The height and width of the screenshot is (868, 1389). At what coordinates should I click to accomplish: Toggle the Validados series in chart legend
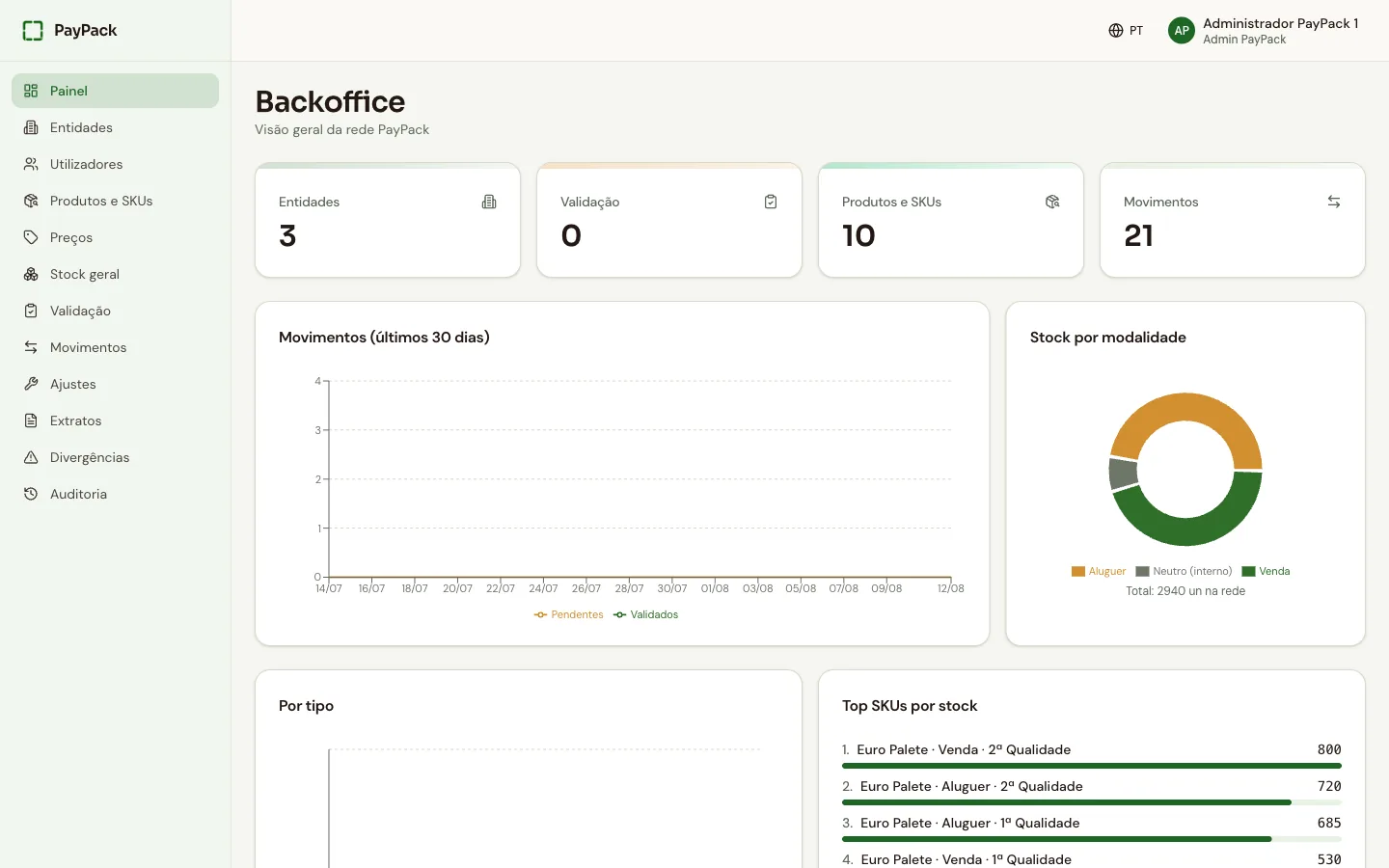pyautogui.click(x=645, y=614)
